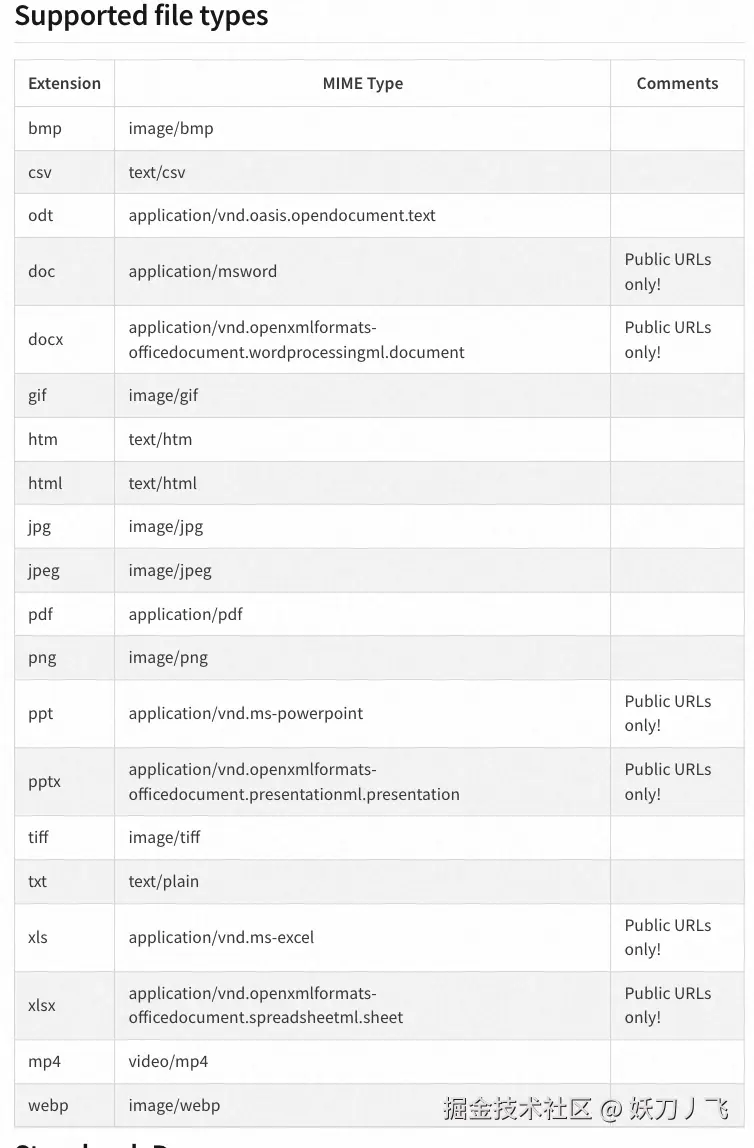The width and height of the screenshot is (754, 1148).
Task: Click the Extension column header
Action: coord(64,84)
